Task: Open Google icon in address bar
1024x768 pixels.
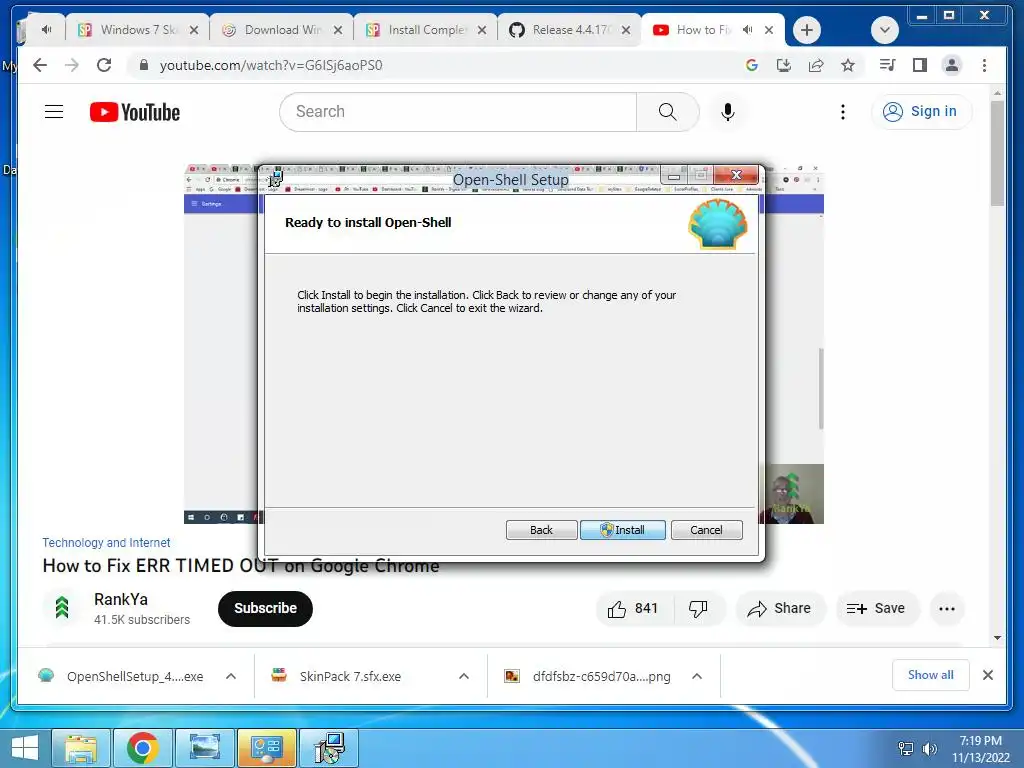Action: (x=752, y=65)
